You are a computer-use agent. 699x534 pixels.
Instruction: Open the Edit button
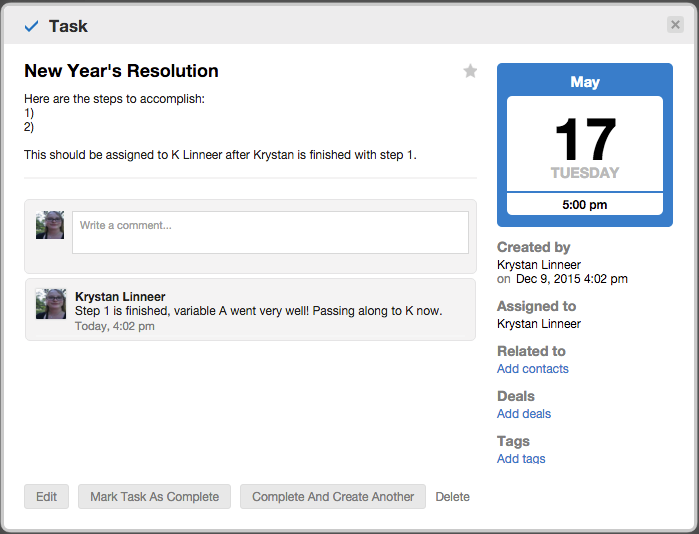pyautogui.click(x=46, y=497)
